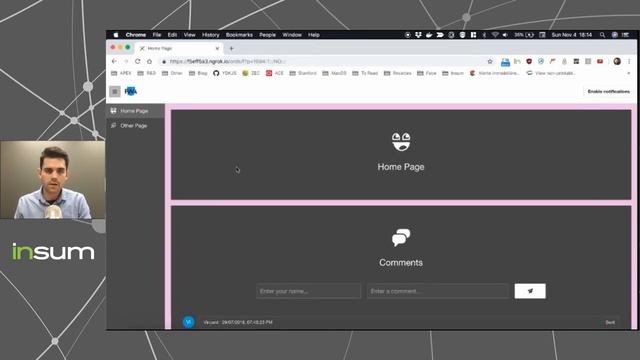Click the Comments speech bubbles icon
This screenshot has height=360, width=640.
click(401, 238)
